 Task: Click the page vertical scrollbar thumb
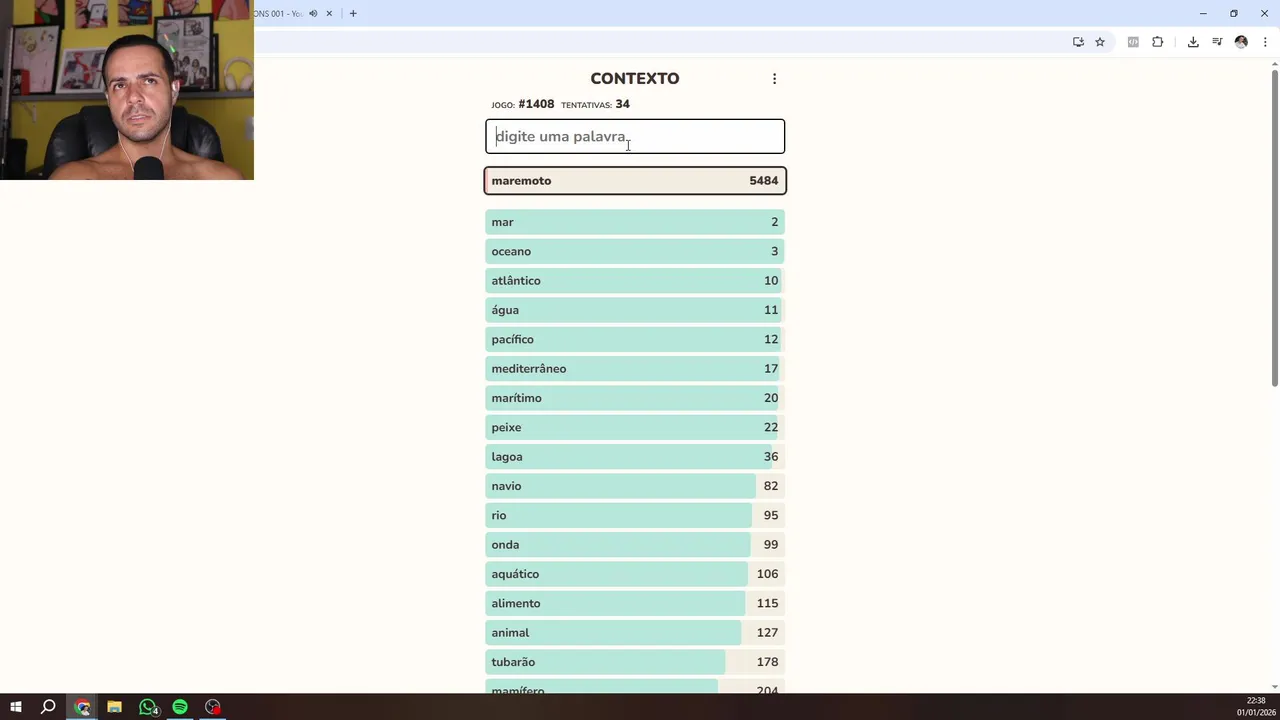click(1275, 228)
